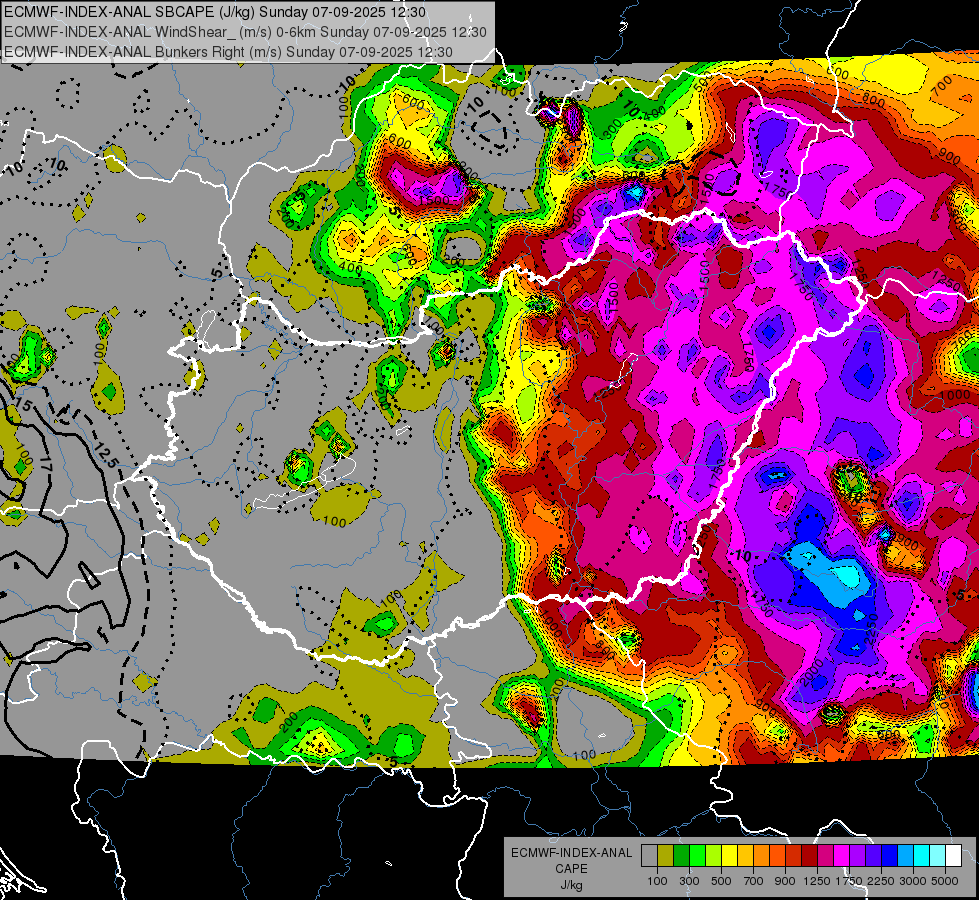The image size is (979, 900).
Task: Choose the pink-magenta swatch after 1250
Action: click(825, 856)
